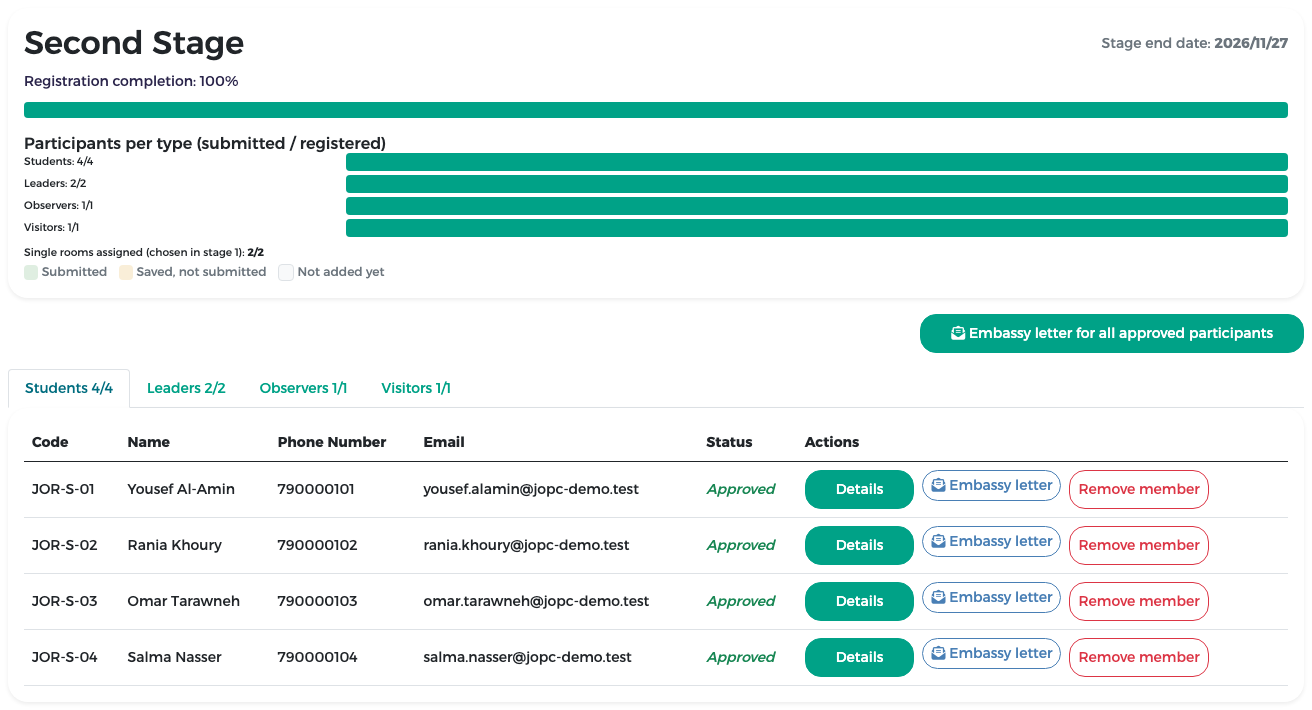Screen dimensions: 1312x710
Task: Click the envelope icon in the all-participants embassy letter button
Action: pos(958,333)
